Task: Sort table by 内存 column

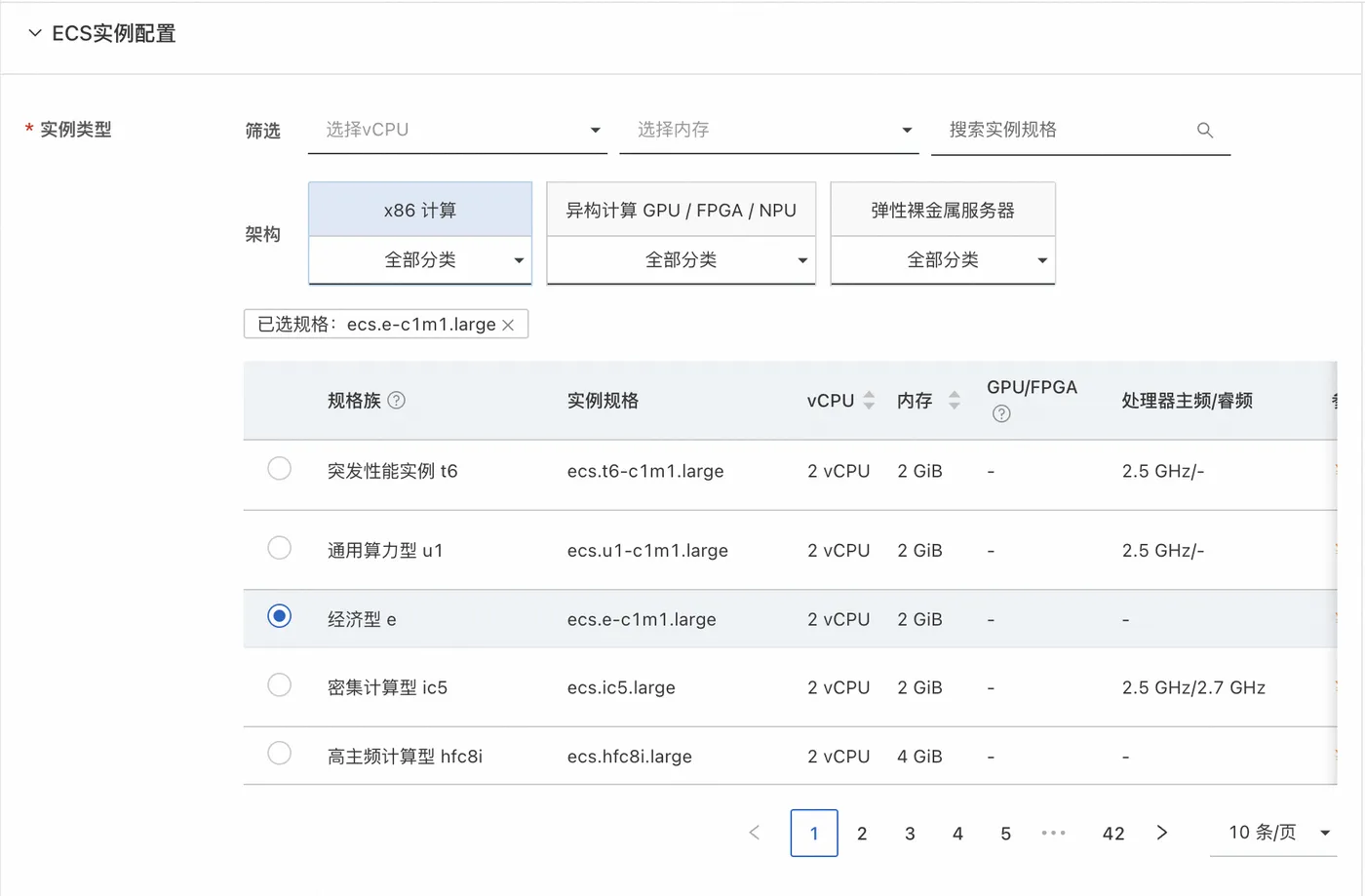Action: coord(955,400)
